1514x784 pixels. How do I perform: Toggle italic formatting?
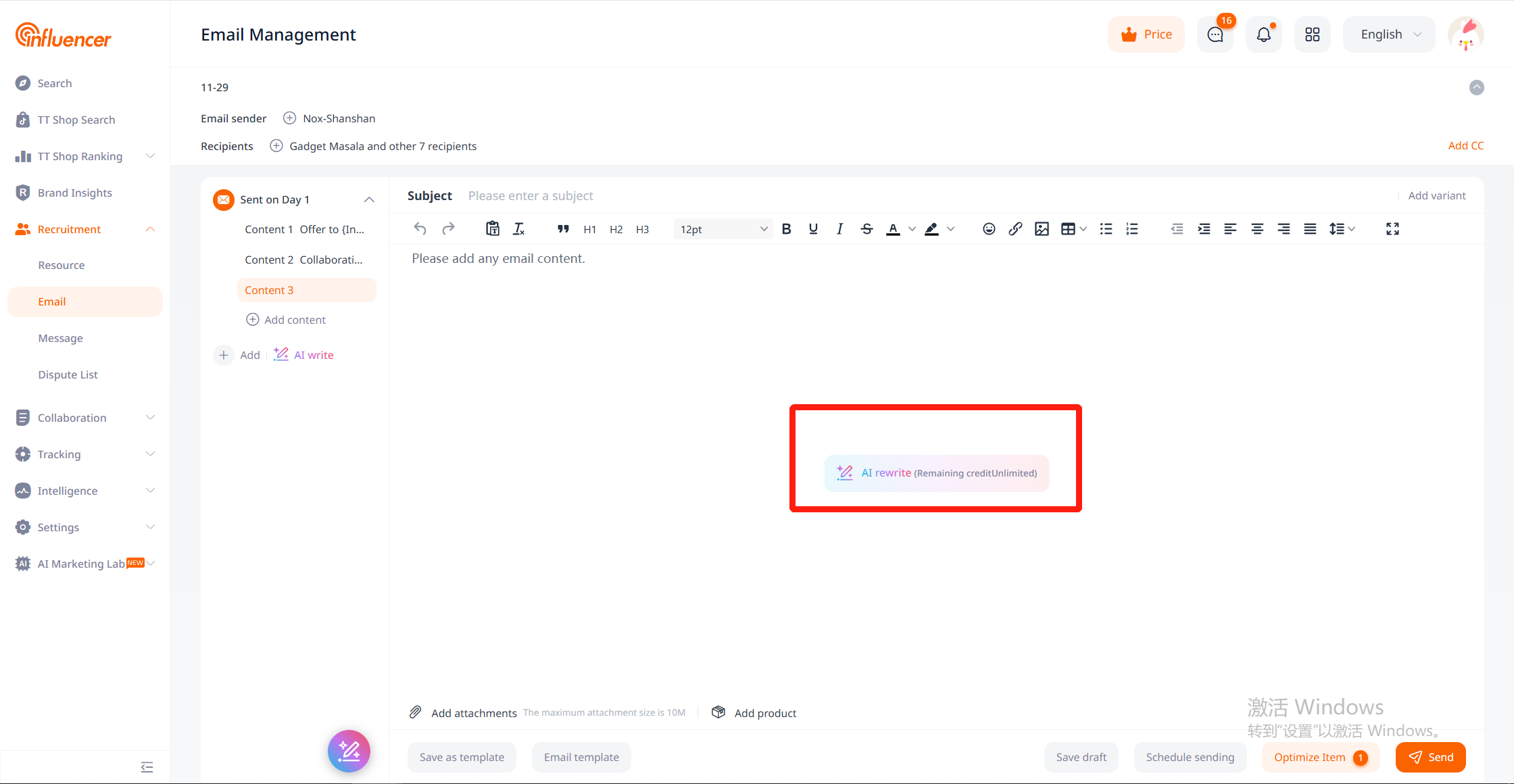click(x=839, y=229)
